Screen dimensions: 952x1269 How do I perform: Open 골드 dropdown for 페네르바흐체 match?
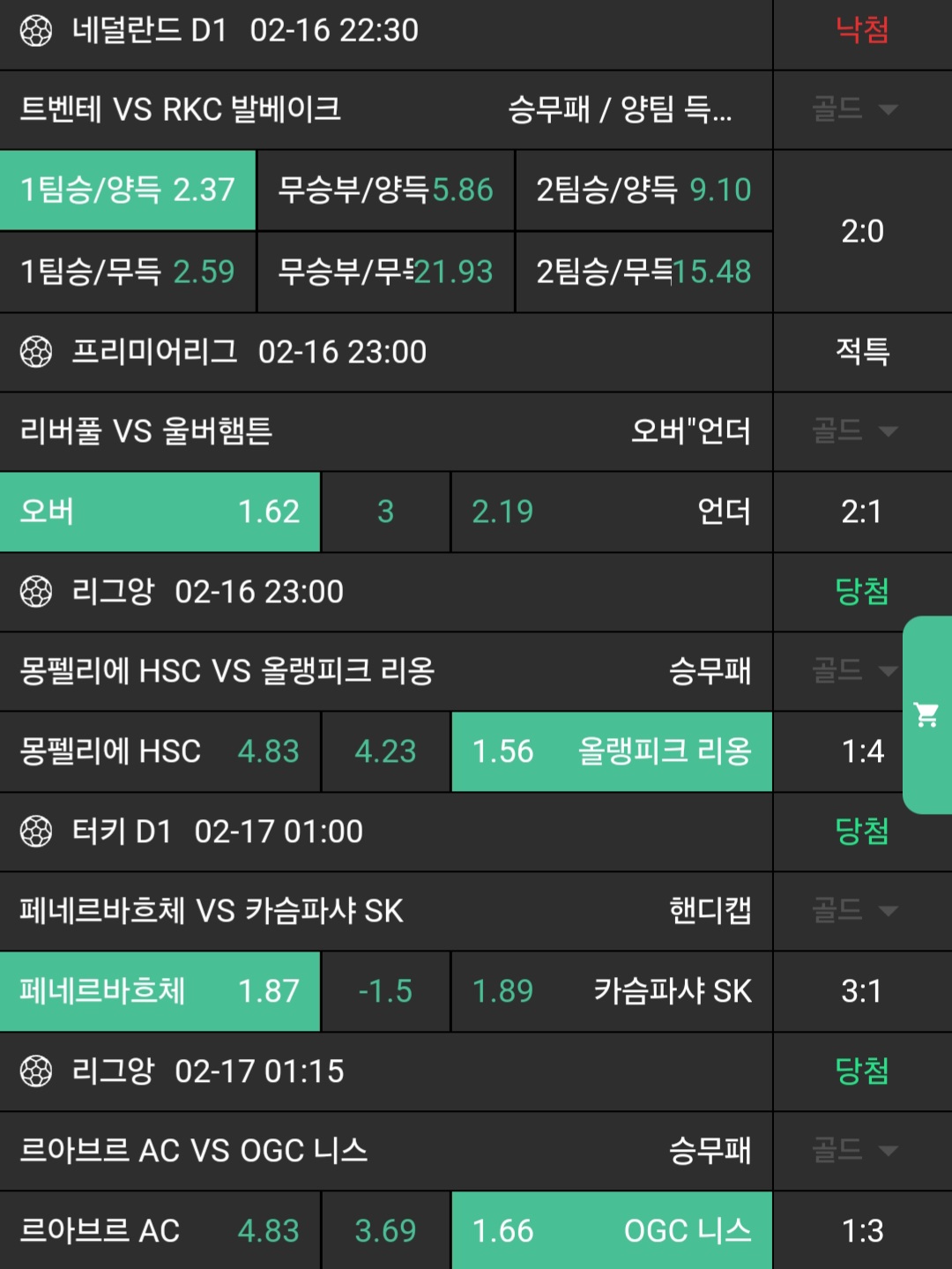click(854, 911)
